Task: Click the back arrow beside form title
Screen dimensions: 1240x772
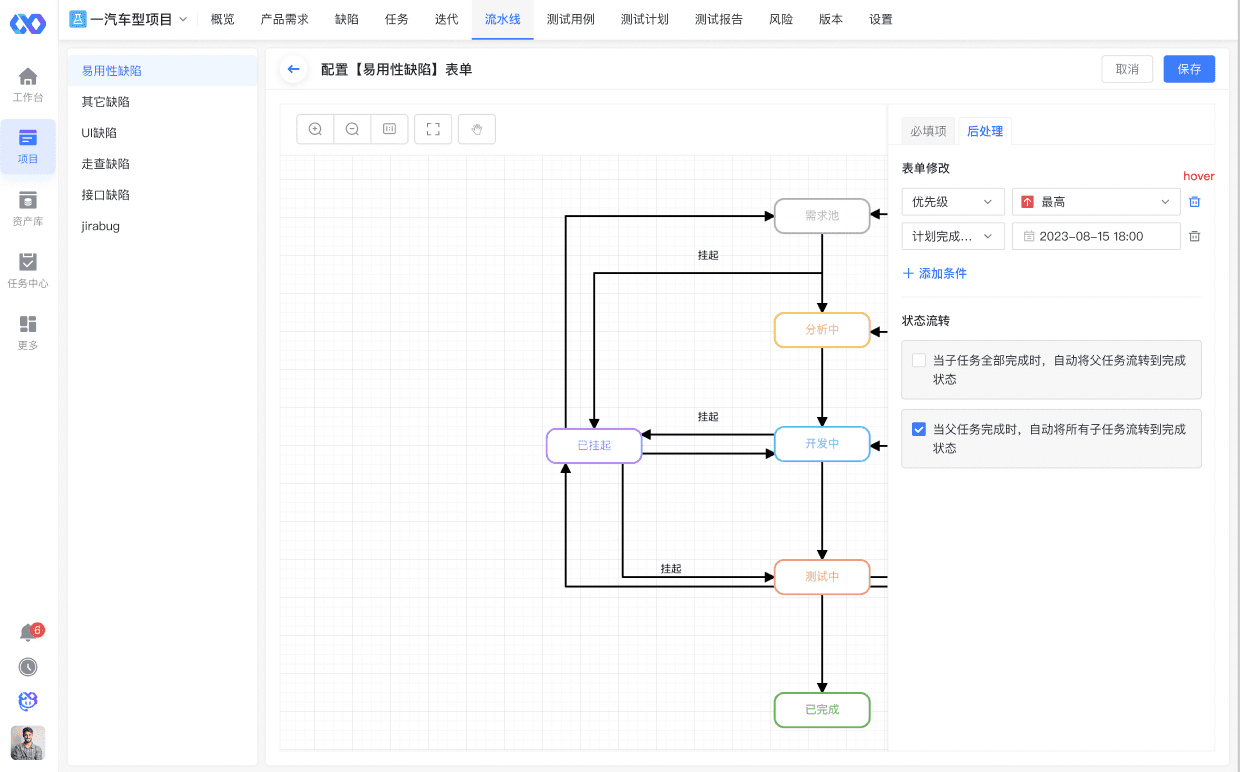Action: 293,69
